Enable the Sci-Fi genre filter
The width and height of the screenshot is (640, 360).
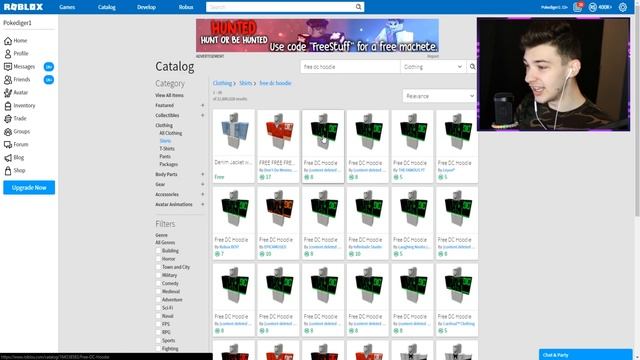pos(158,308)
